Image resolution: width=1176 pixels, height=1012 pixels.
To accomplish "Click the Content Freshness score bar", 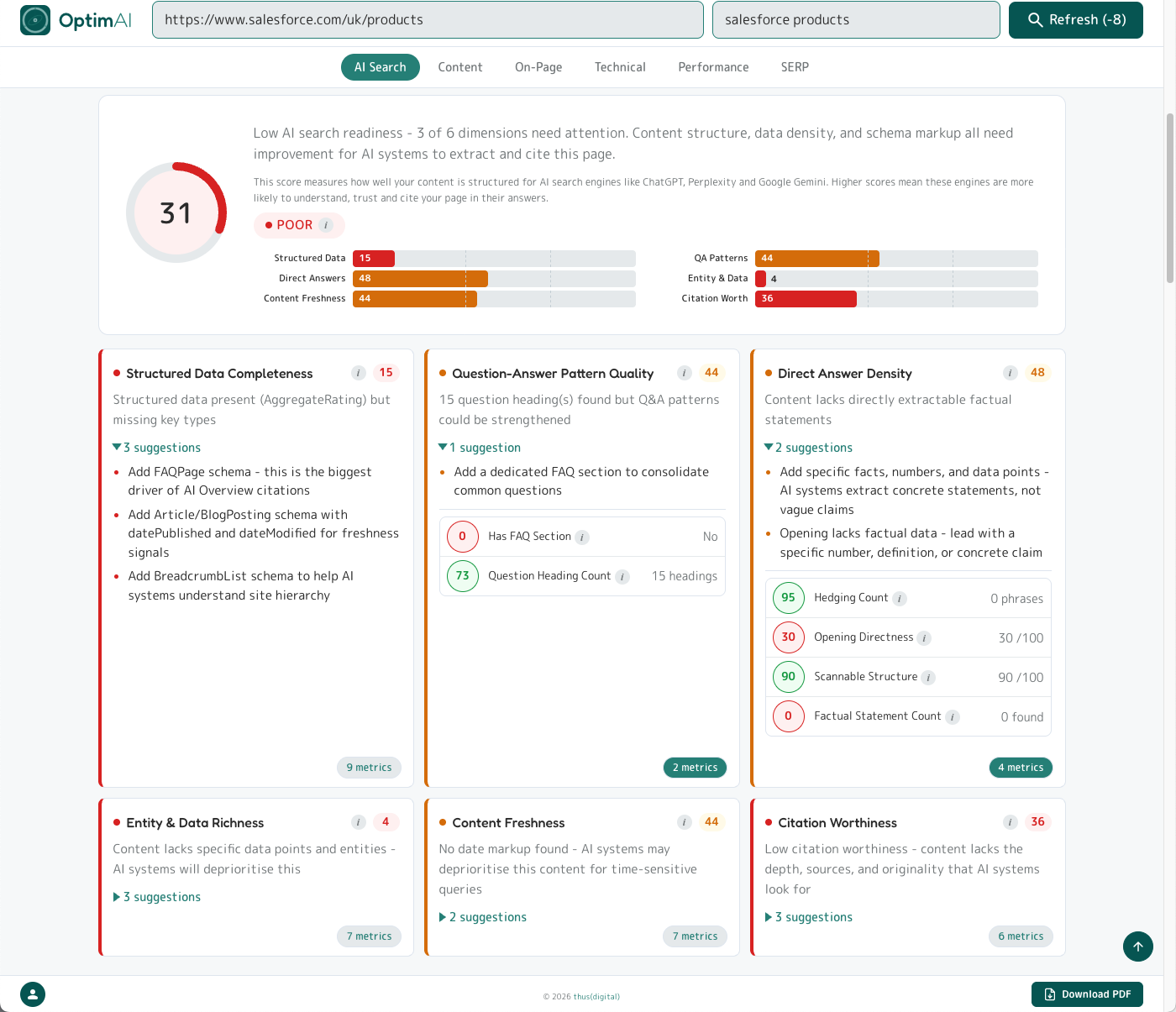I will pyautogui.click(x=494, y=299).
